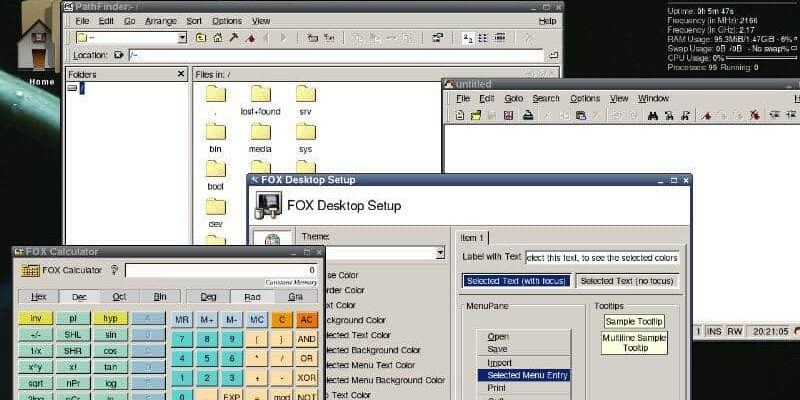This screenshot has width=800, height=400.
Task: Switch PathFinder to detailed list view
Action: click(x=499, y=38)
